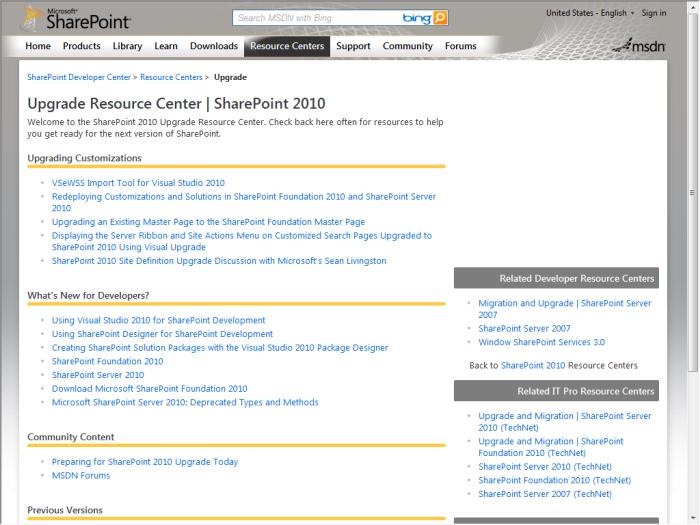Open SharePoint Server 2010 (TechNet) link
This screenshot has height=525, width=700.
click(x=545, y=467)
